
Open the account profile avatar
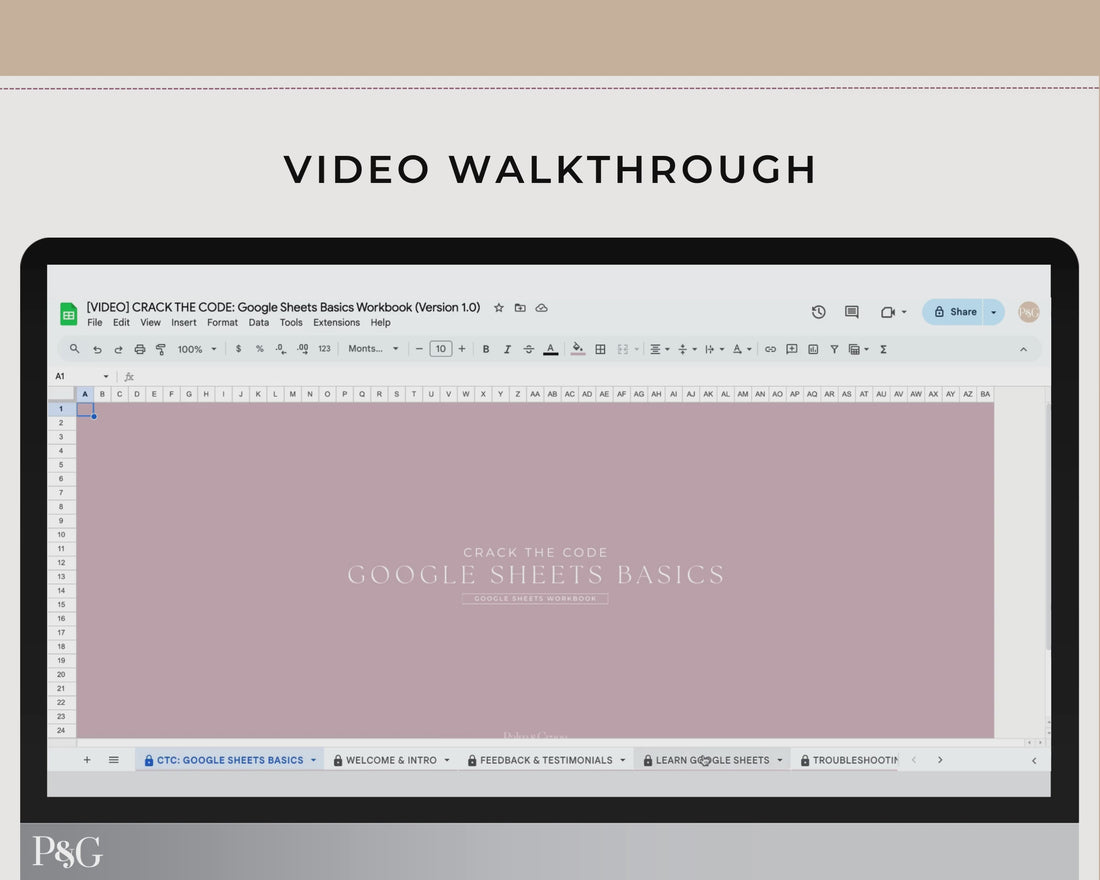click(1028, 312)
